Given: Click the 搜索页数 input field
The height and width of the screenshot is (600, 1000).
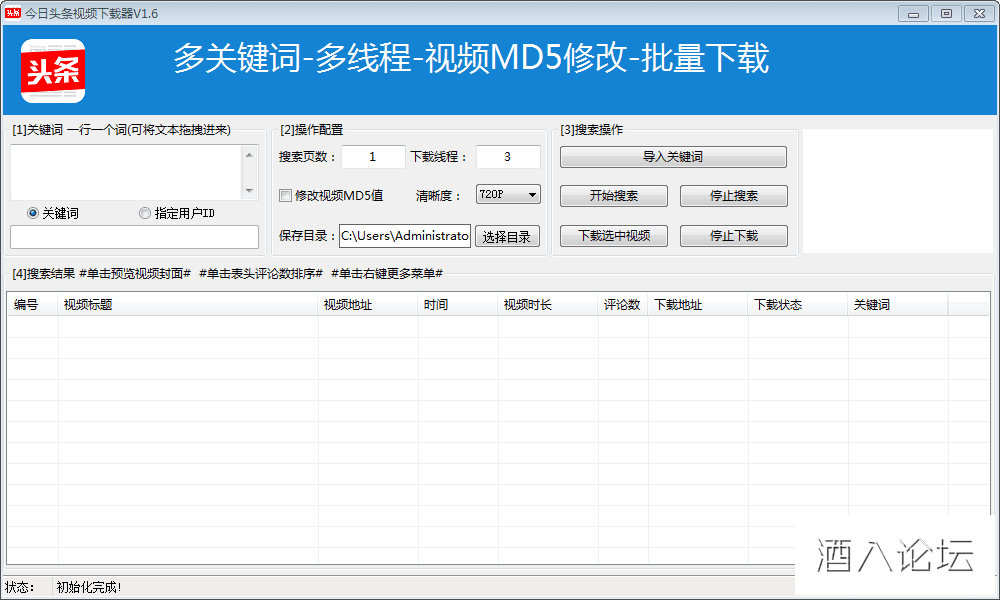Looking at the screenshot, I should pyautogui.click(x=372, y=157).
